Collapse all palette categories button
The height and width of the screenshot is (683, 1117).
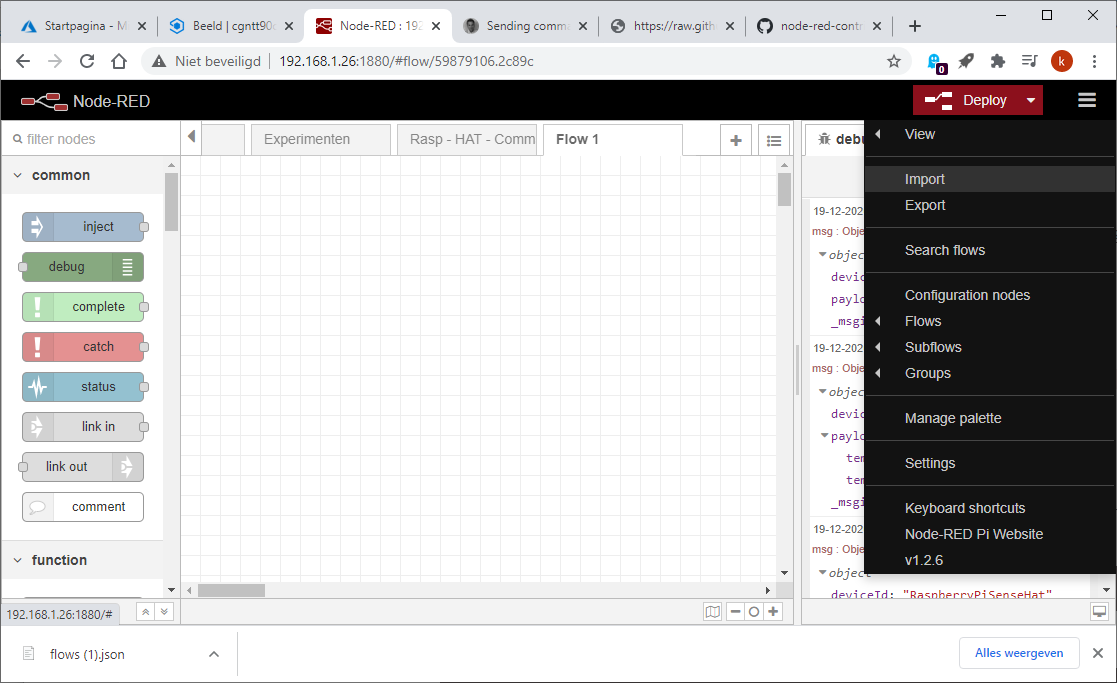click(145, 612)
